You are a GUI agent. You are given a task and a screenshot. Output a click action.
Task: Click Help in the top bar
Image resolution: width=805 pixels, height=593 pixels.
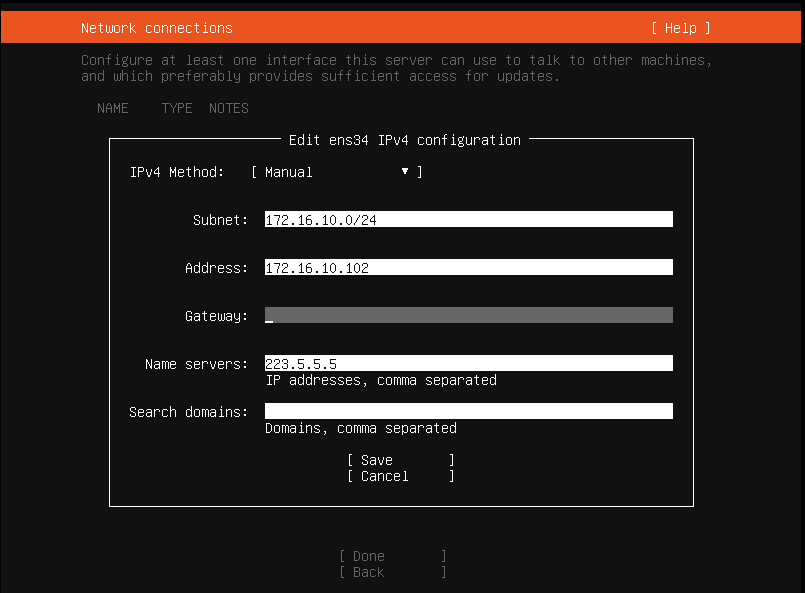(x=682, y=27)
